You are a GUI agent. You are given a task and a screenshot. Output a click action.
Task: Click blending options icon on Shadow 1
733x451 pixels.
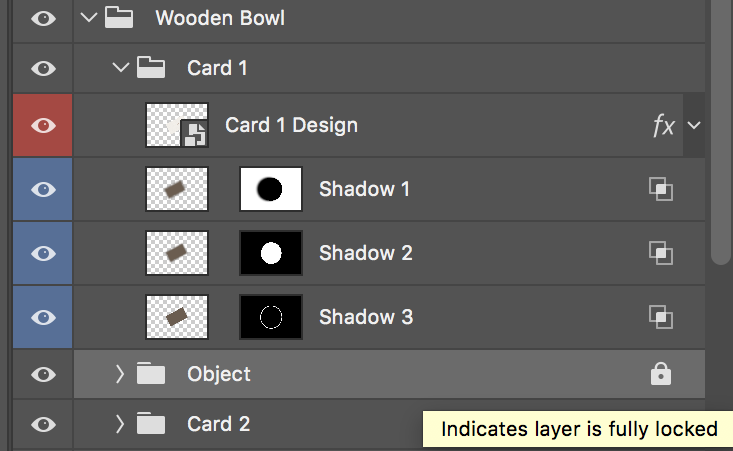tap(660, 189)
